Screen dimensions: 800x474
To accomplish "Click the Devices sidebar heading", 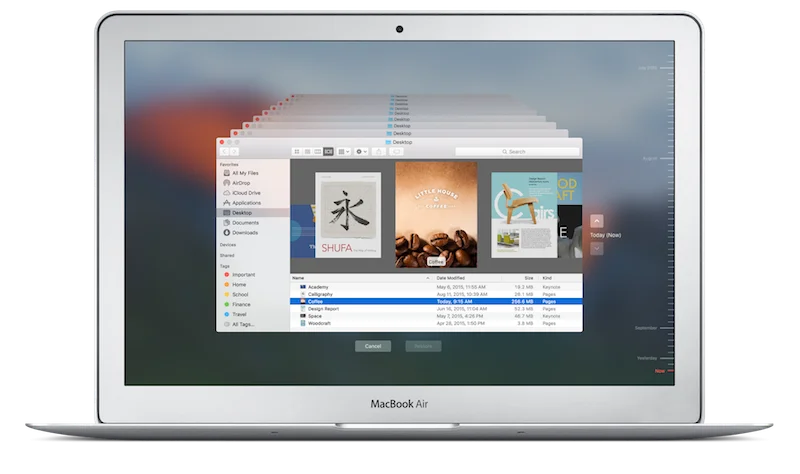I will tap(228, 245).
